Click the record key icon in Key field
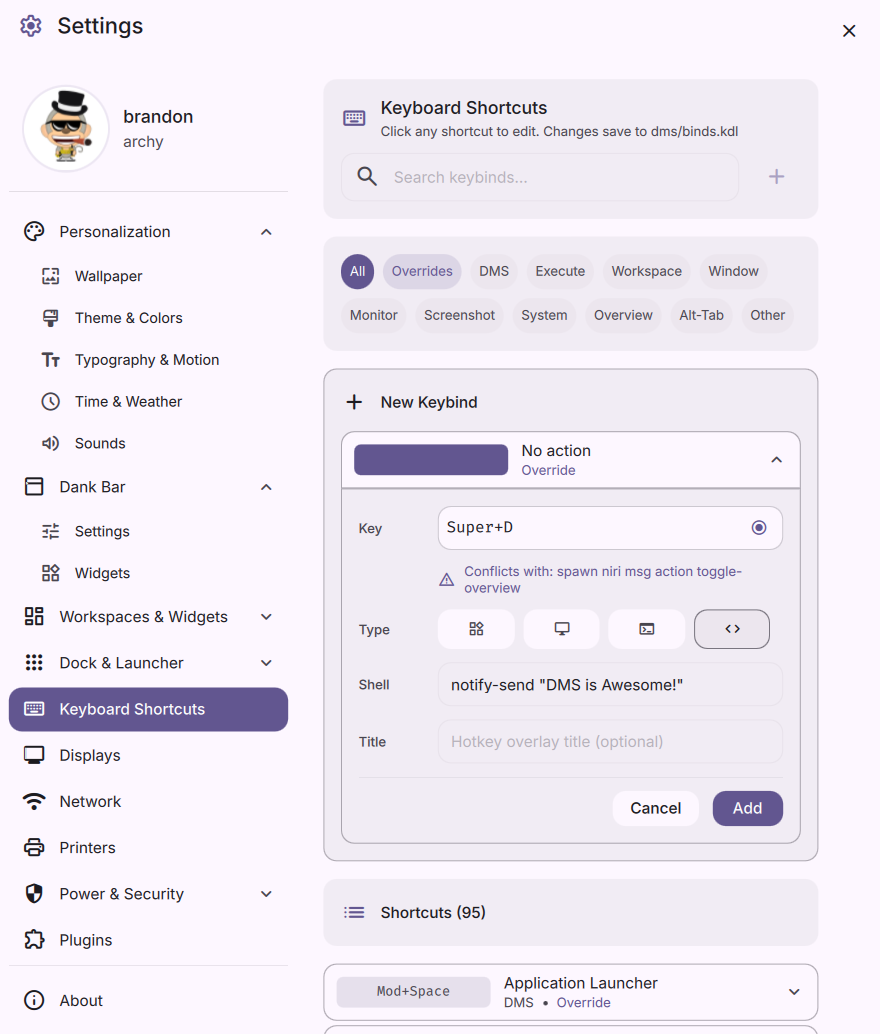 click(759, 528)
